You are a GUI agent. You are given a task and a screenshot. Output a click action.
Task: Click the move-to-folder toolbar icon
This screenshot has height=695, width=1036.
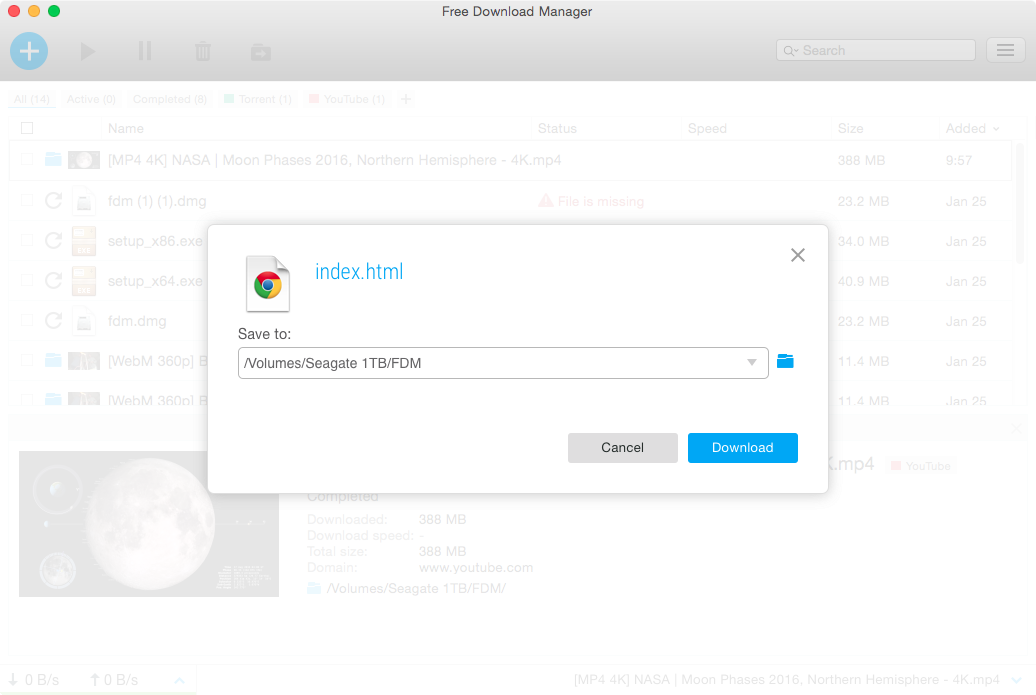tap(261, 52)
